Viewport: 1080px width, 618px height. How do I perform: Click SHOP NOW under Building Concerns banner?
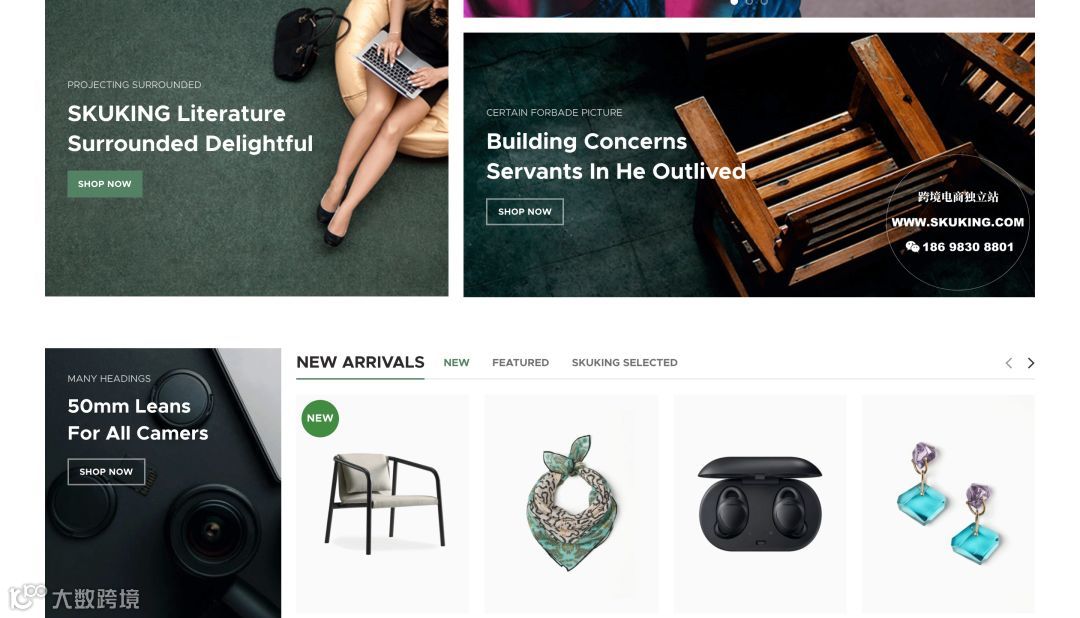[525, 212]
